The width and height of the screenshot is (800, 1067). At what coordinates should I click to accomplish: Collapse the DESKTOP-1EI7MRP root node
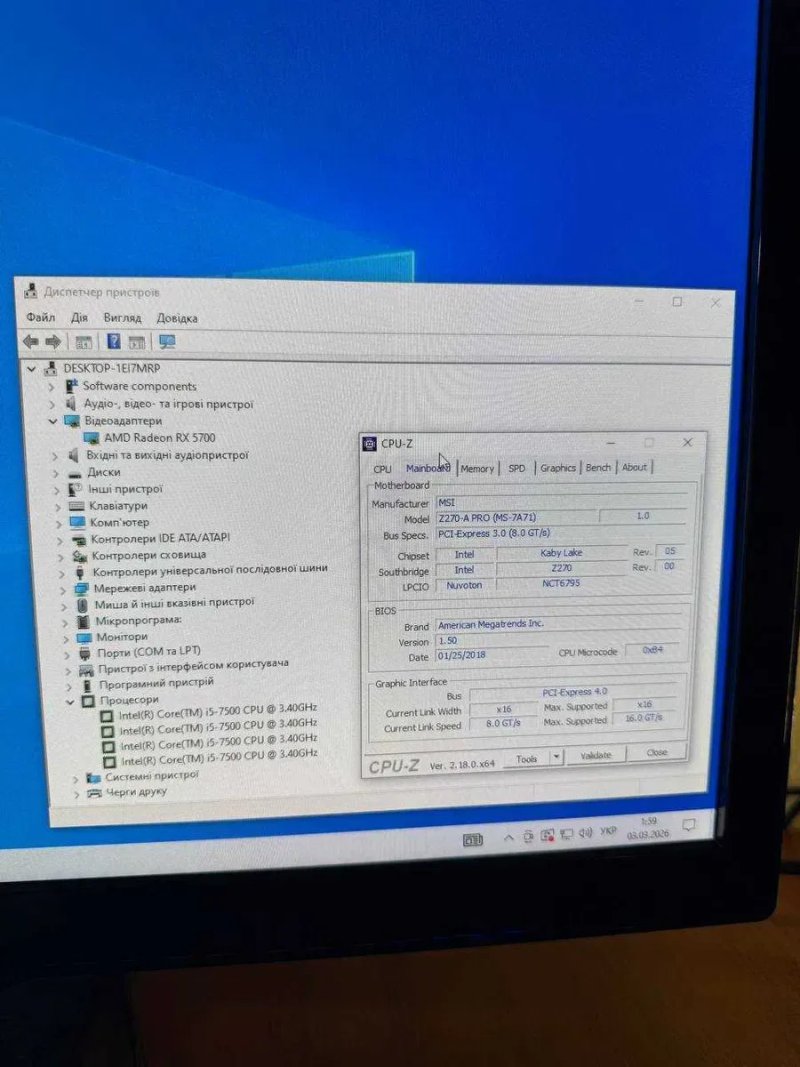(x=31, y=369)
